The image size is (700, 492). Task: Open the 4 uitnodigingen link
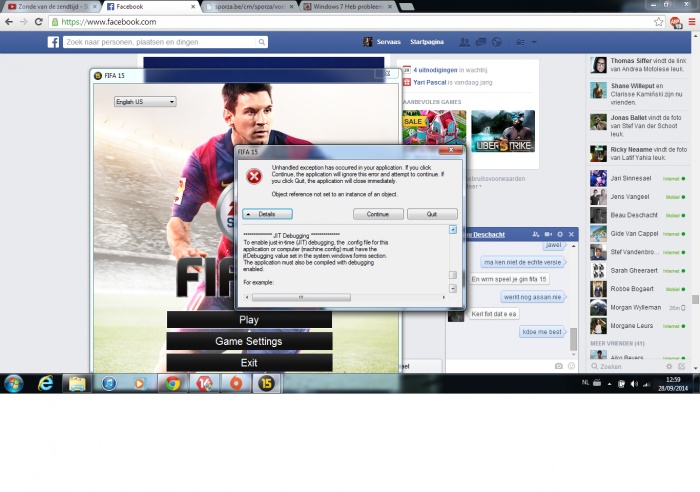coord(435,70)
